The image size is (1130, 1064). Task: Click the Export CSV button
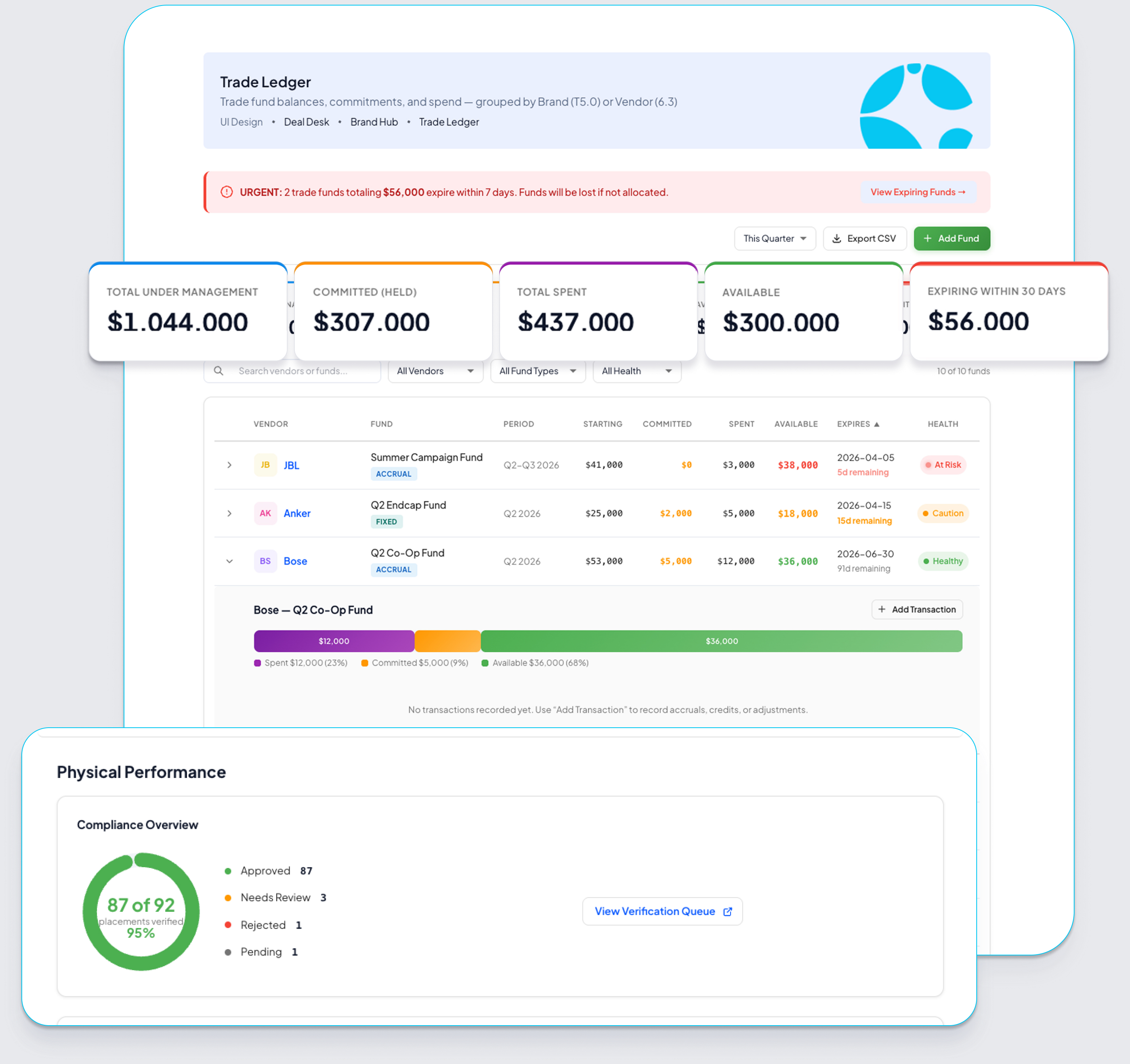click(x=865, y=239)
